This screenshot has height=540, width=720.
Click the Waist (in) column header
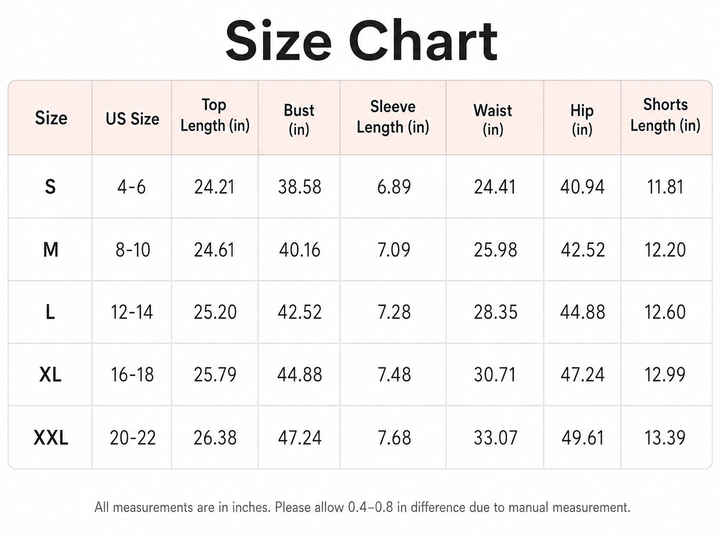tap(493, 119)
